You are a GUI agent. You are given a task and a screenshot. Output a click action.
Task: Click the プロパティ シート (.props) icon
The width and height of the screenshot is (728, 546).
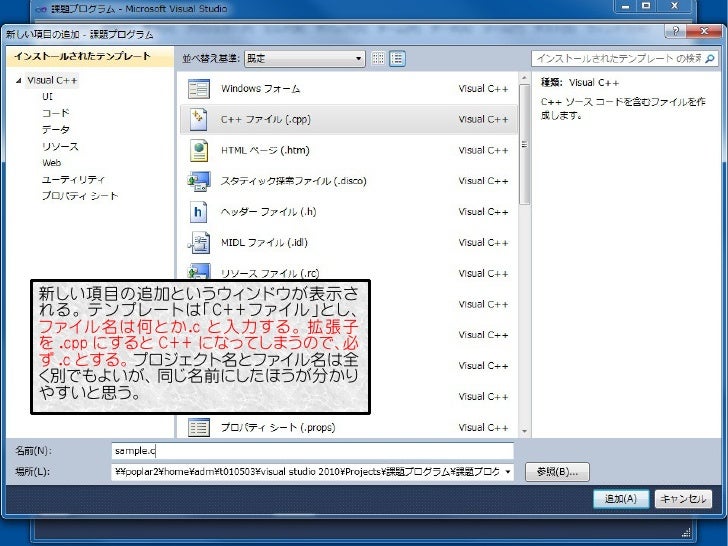199,428
